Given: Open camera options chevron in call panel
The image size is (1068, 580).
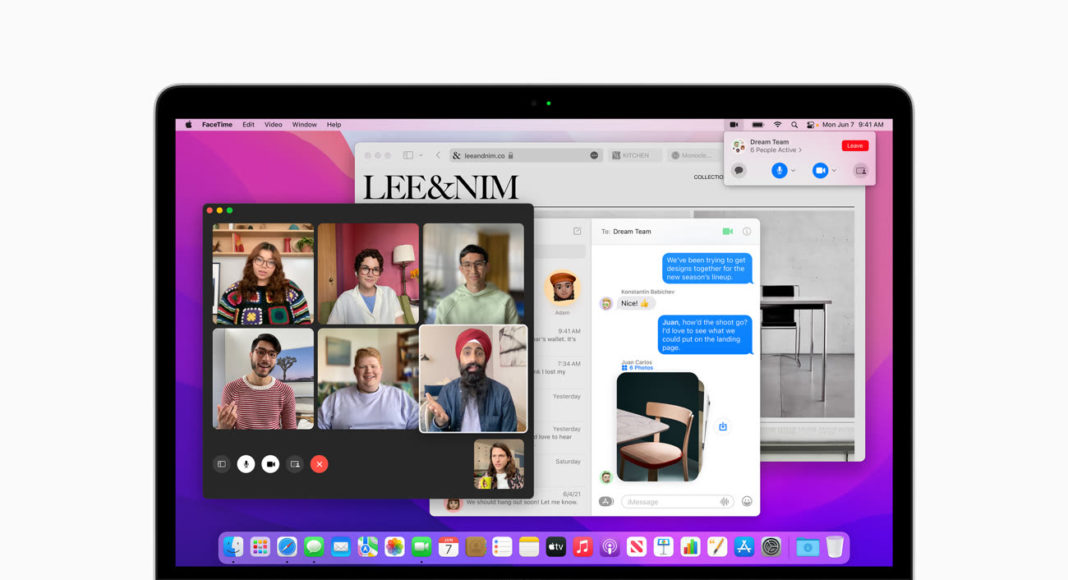Looking at the screenshot, I should 834,171.
